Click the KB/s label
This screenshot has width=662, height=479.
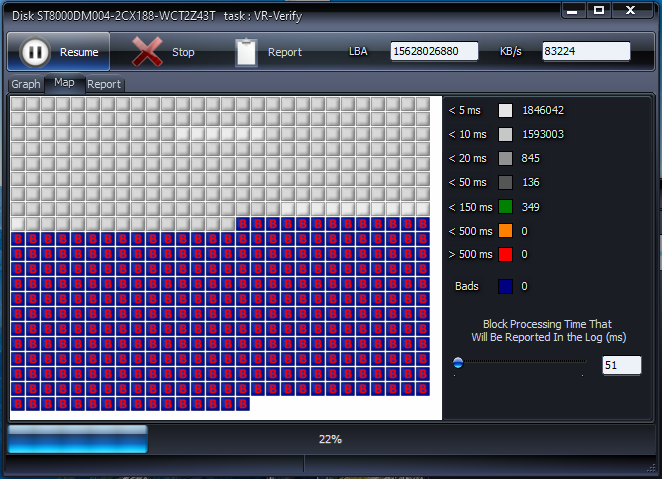[510, 51]
